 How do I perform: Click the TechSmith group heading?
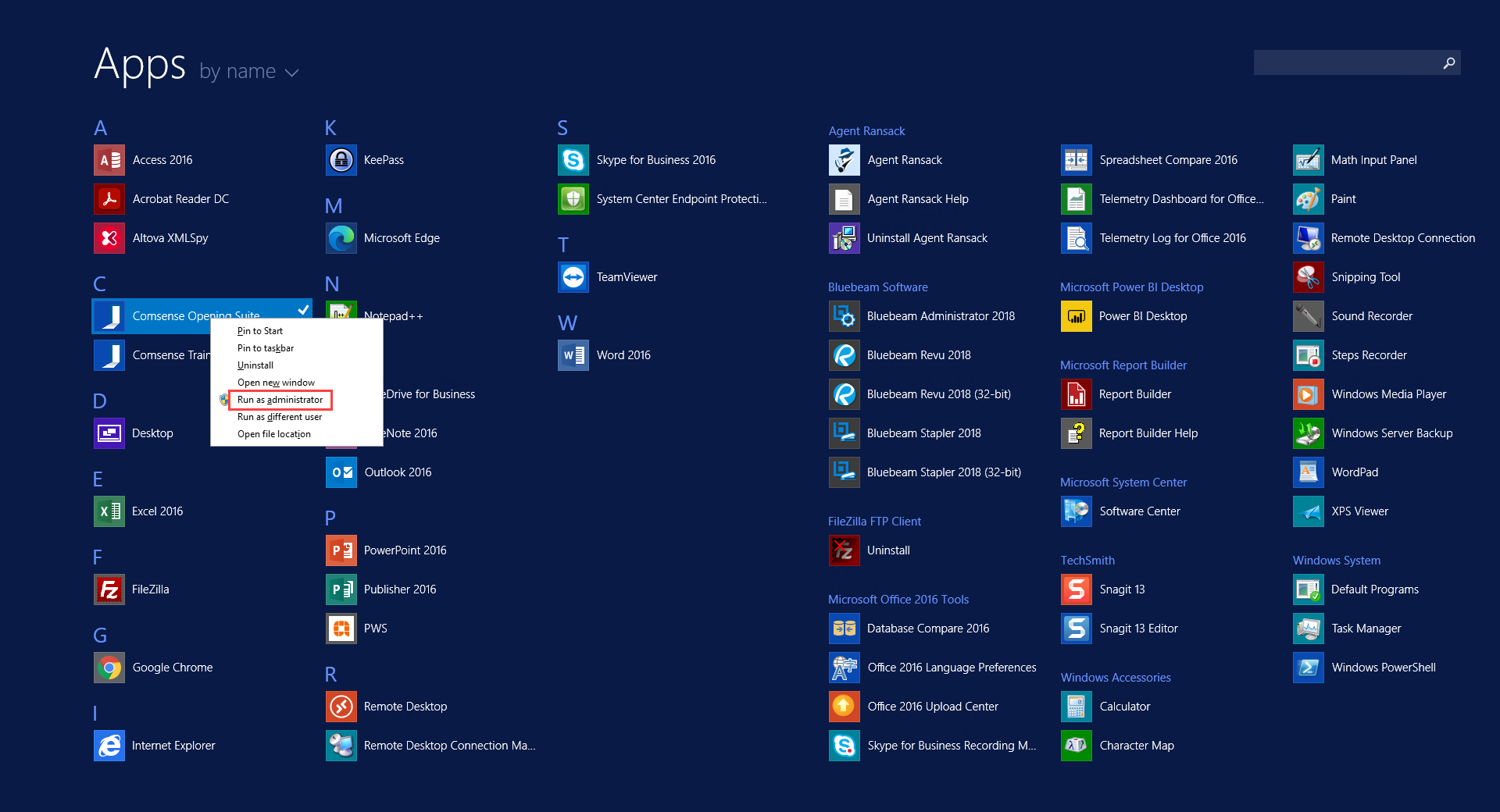pos(1087,561)
